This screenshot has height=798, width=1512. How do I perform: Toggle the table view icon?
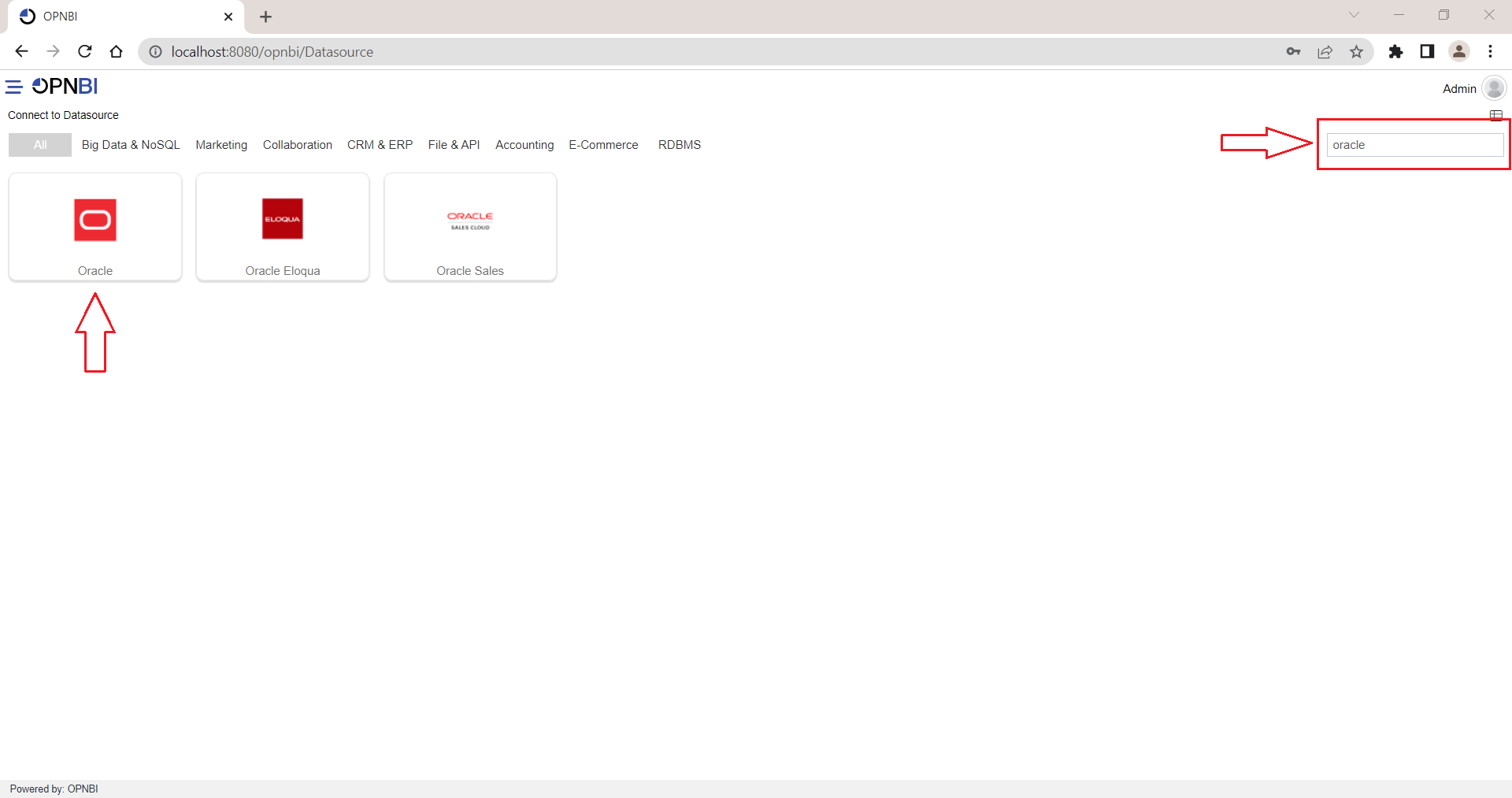coord(1496,115)
